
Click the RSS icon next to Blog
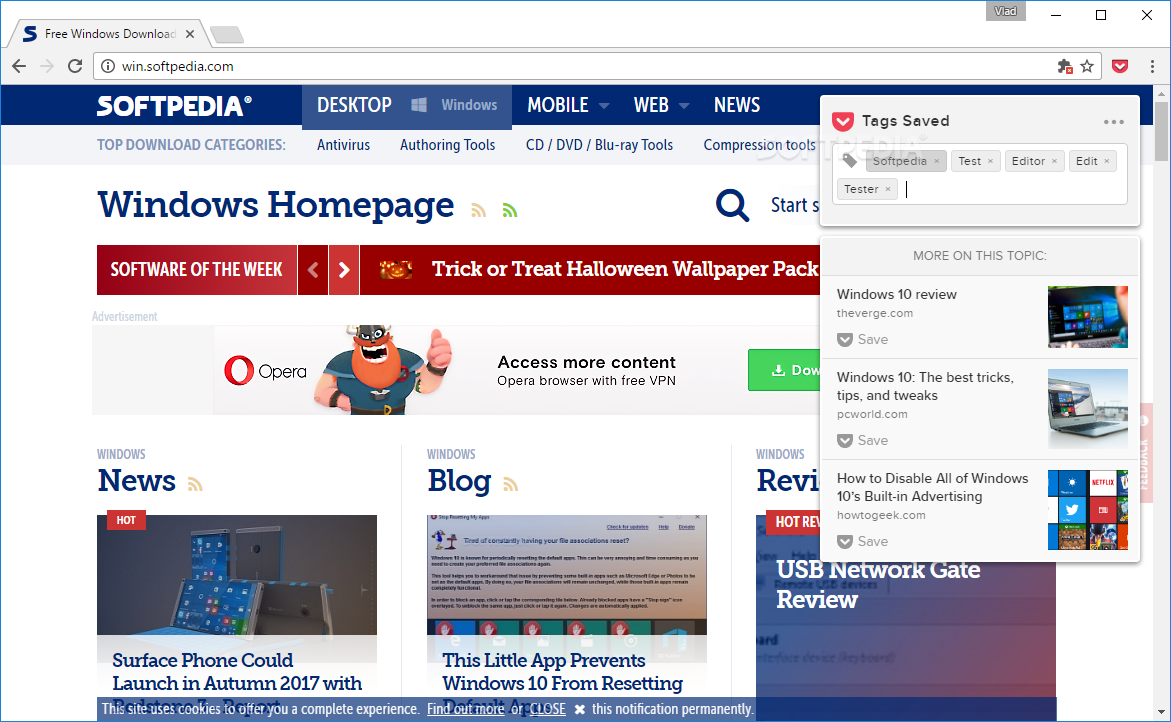[511, 485]
